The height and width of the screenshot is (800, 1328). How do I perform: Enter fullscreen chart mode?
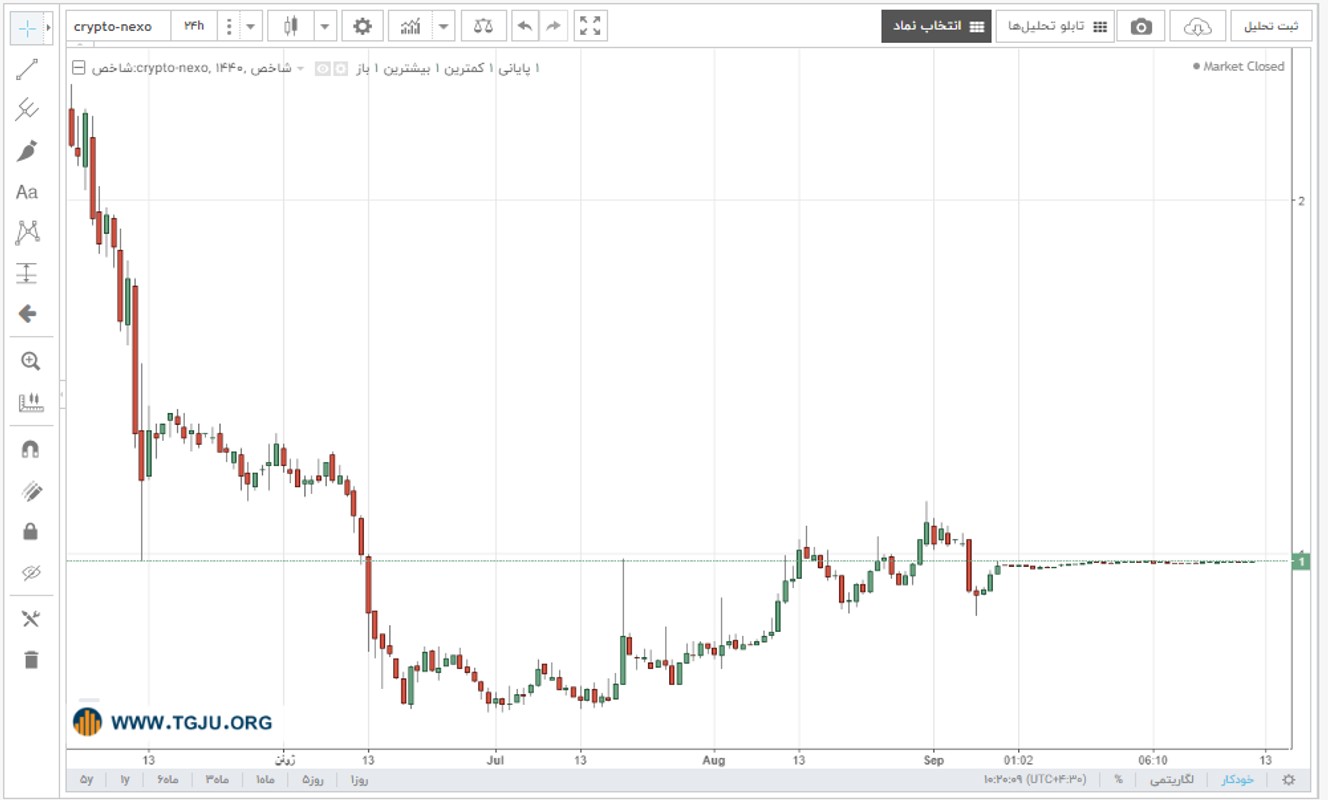(591, 26)
